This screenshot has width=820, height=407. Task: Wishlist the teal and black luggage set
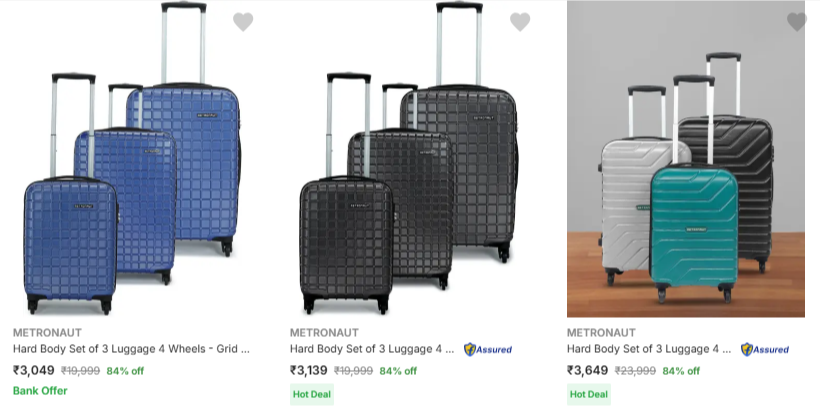click(x=796, y=21)
